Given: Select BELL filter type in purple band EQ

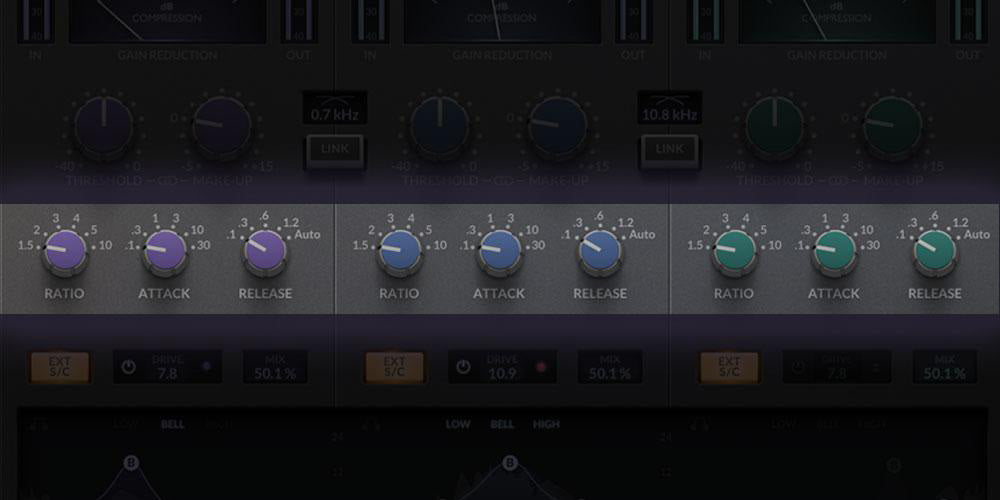Looking at the screenshot, I should click(x=173, y=424).
